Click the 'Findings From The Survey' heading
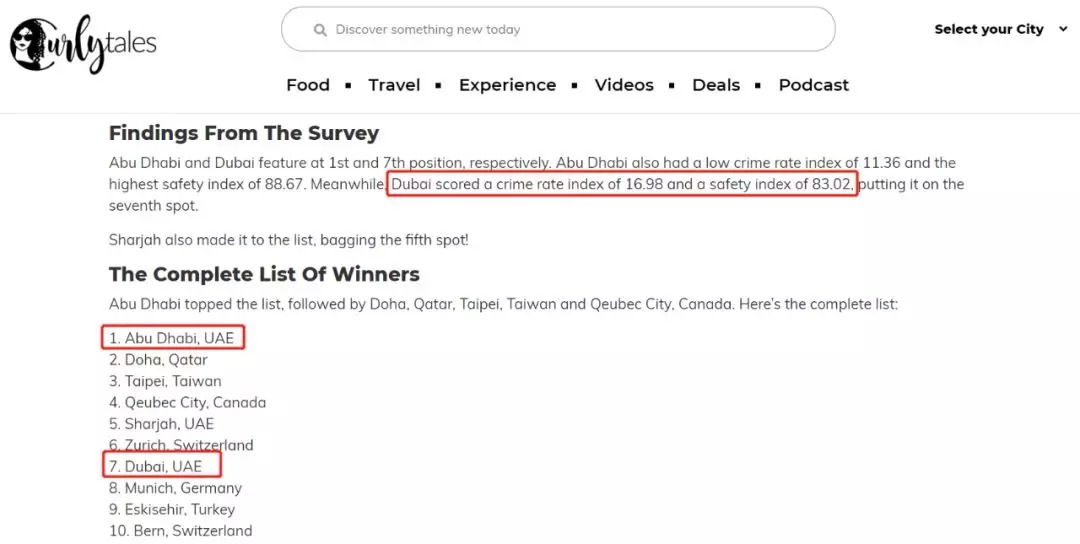Image resolution: width=1080 pixels, height=544 pixels. (x=244, y=133)
